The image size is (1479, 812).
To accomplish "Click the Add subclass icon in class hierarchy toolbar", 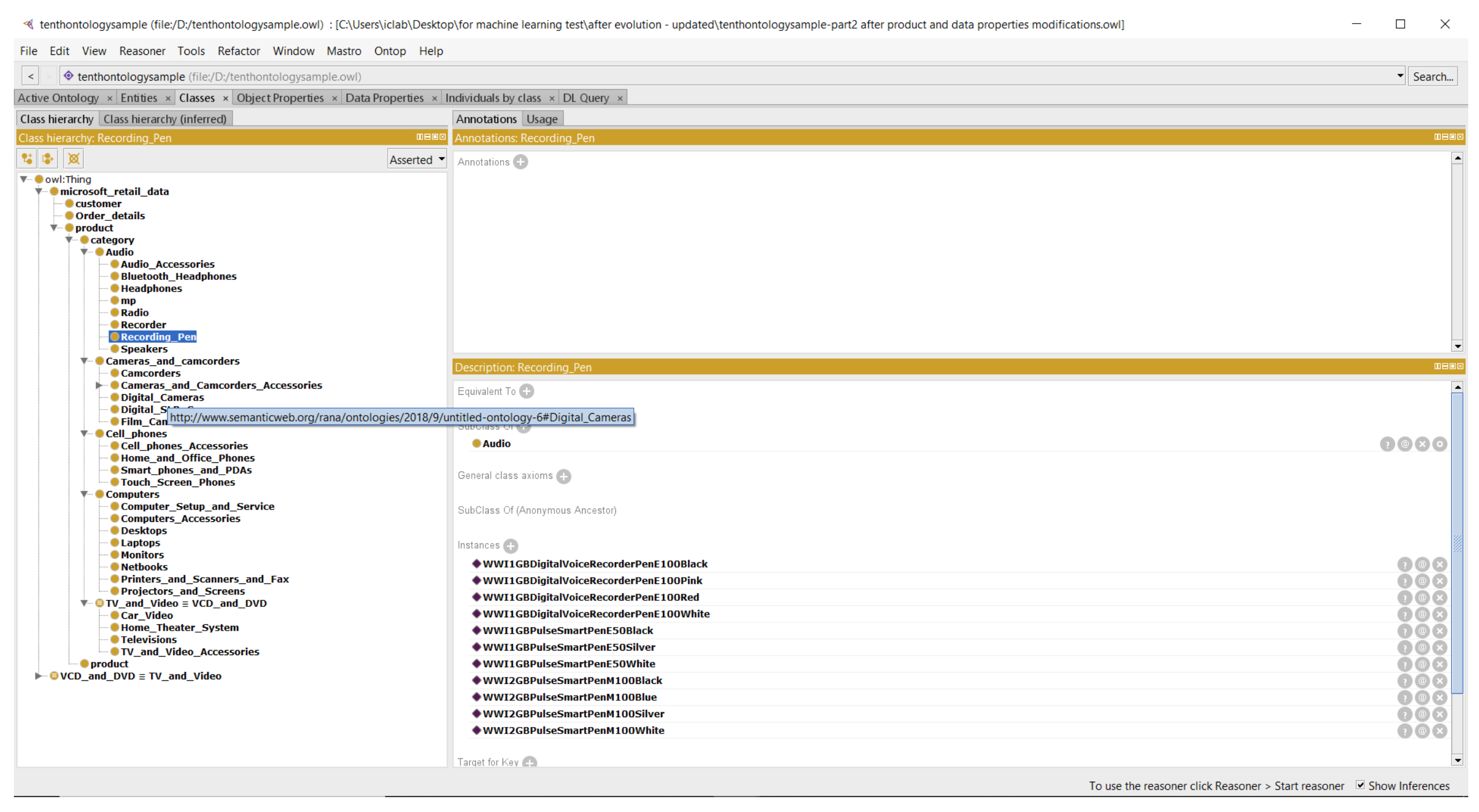I will [x=27, y=159].
